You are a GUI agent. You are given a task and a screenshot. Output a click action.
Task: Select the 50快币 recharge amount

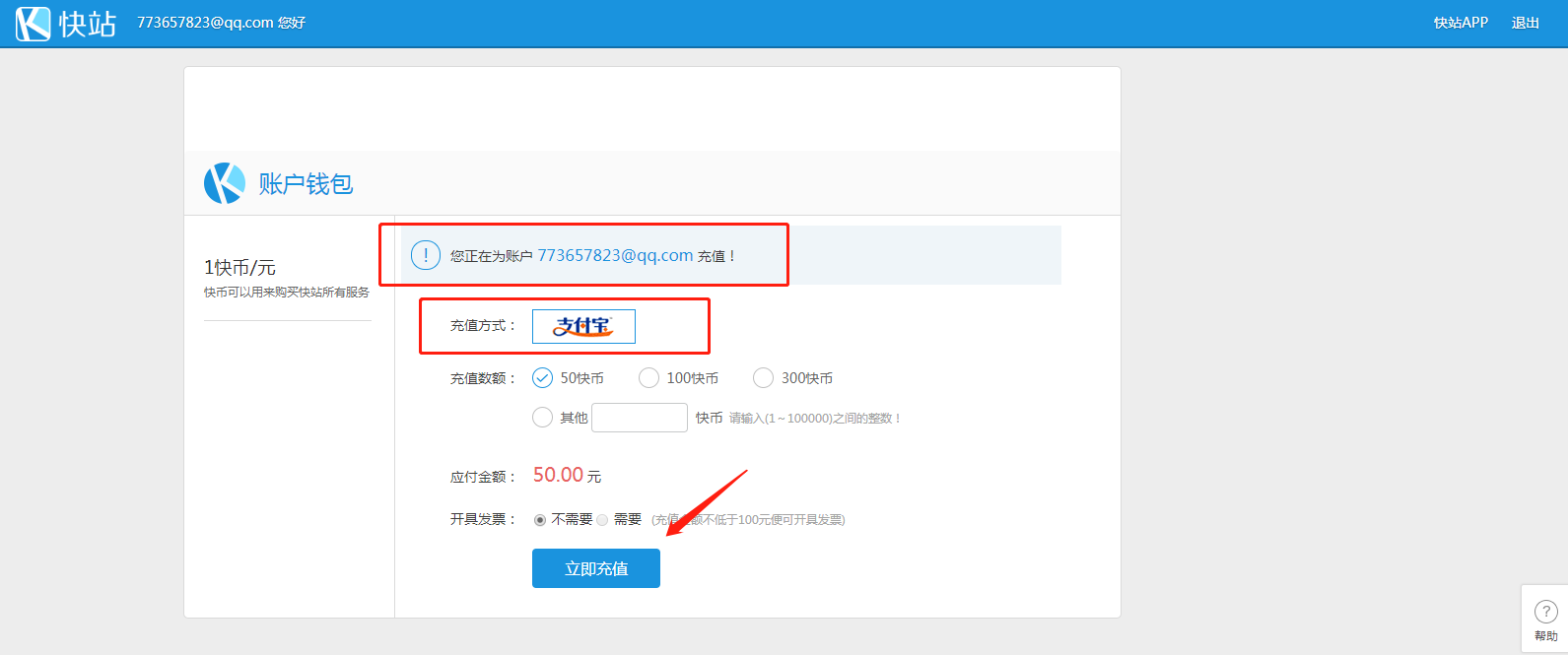(543, 378)
